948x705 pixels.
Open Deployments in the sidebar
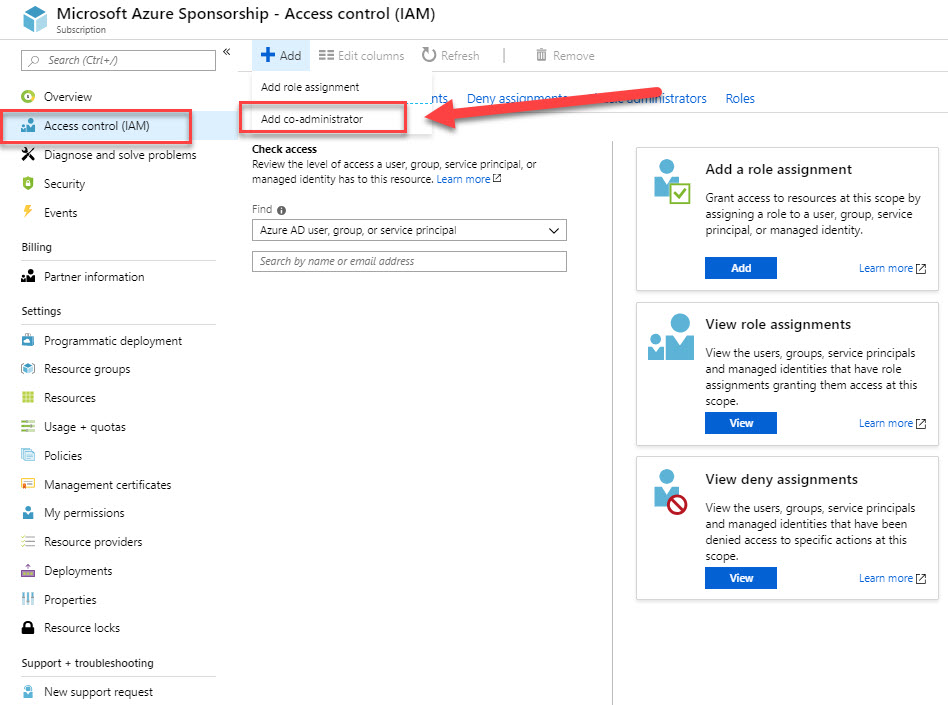coord(78,571)
